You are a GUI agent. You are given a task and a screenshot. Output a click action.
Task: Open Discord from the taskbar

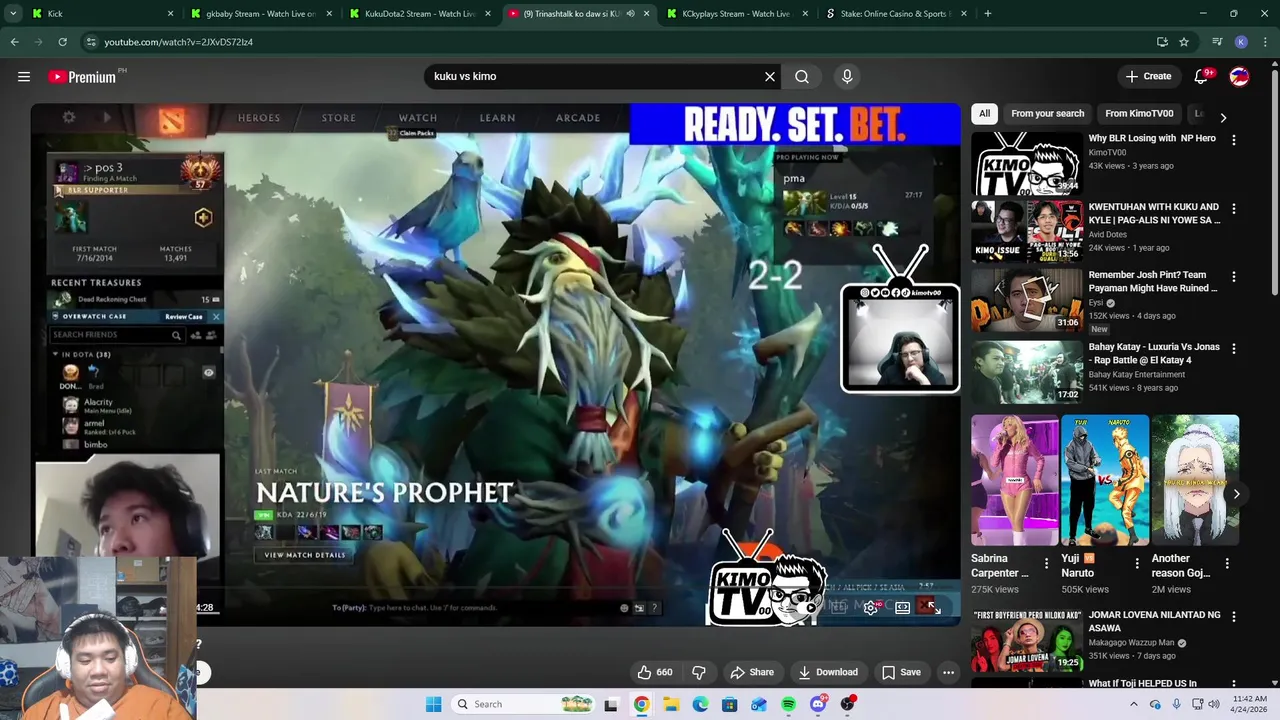pyautogui.click(x=818, y=704)
